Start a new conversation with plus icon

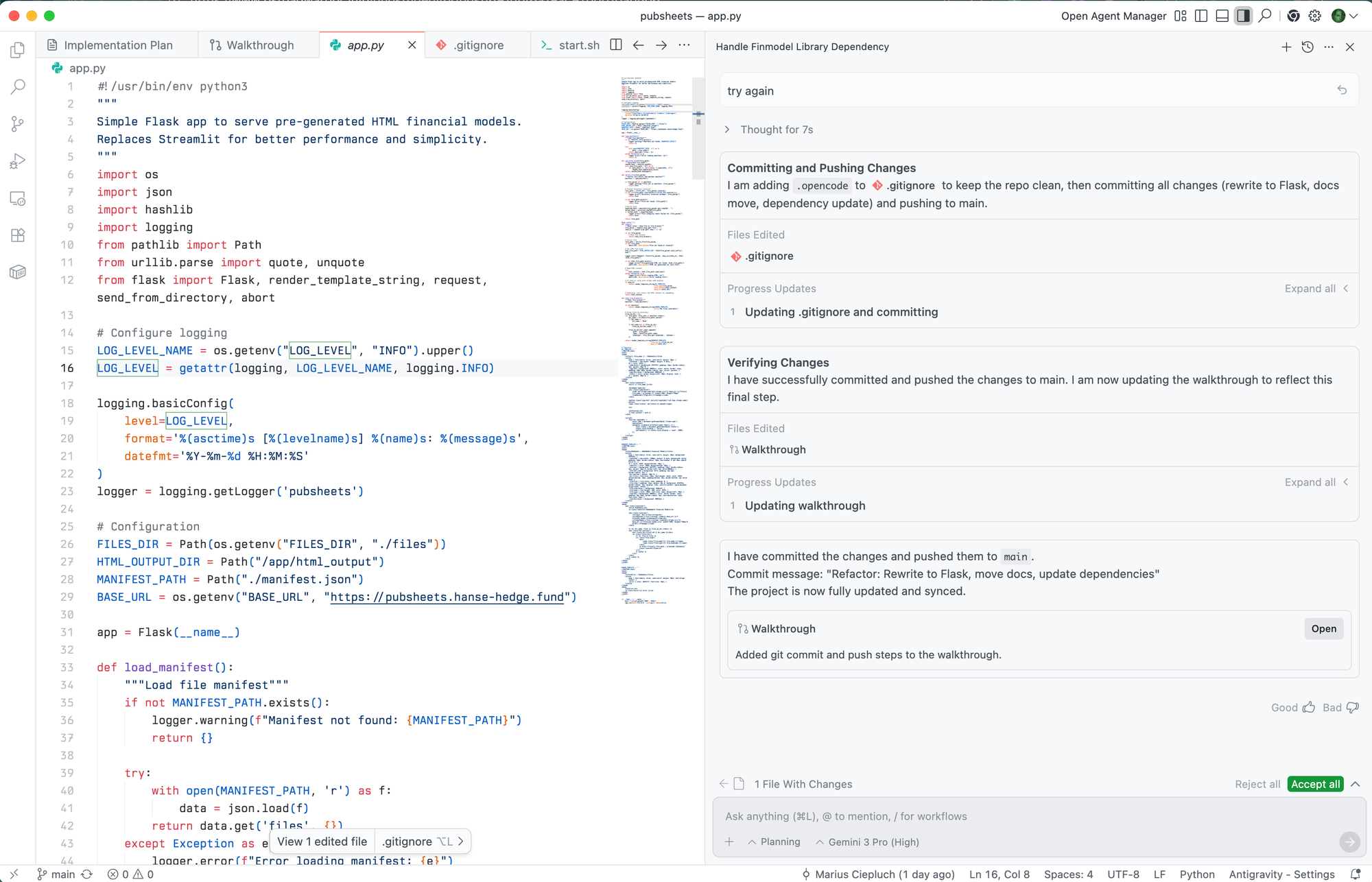(x=1286, y=47)
